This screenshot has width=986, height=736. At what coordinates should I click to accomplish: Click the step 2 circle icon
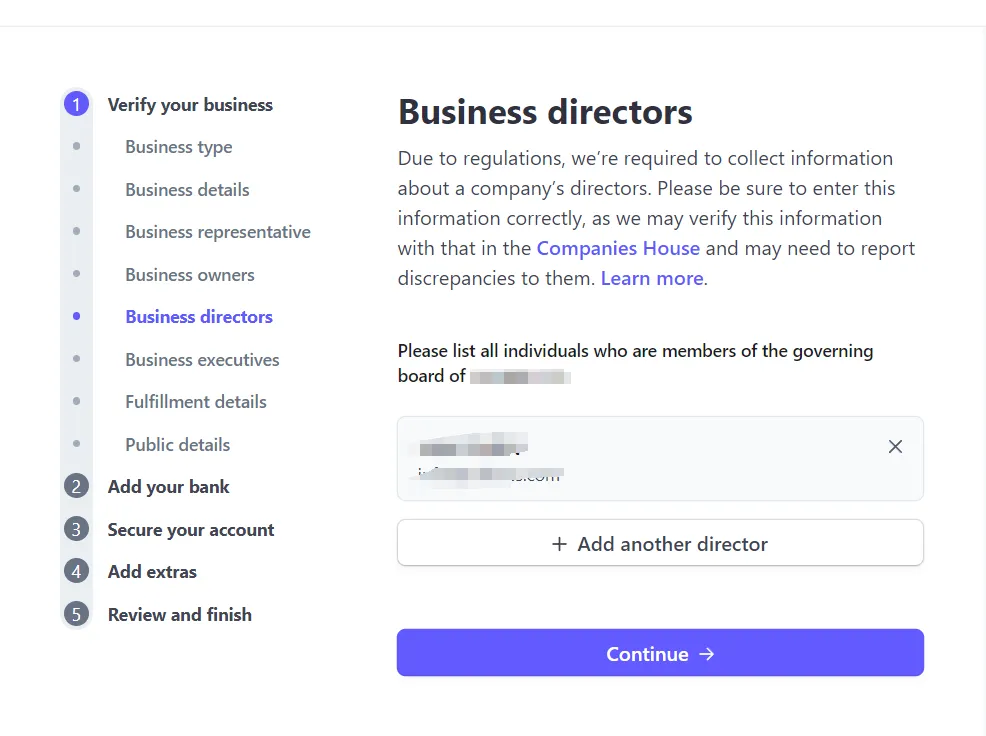[76, 486]
